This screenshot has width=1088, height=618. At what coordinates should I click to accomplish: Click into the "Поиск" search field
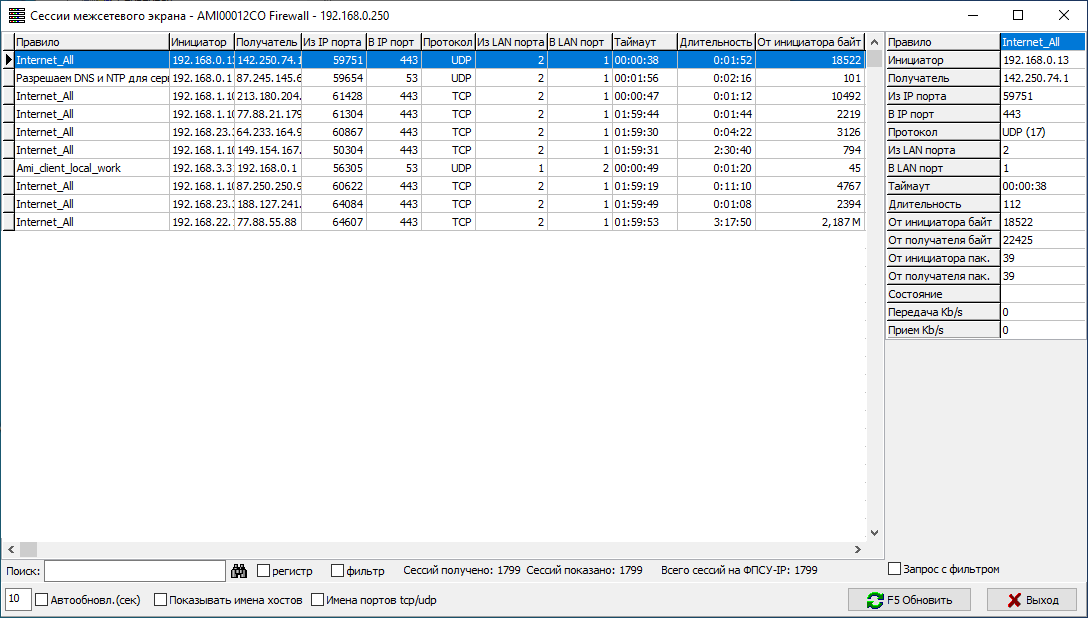click(x=135, y=571)
